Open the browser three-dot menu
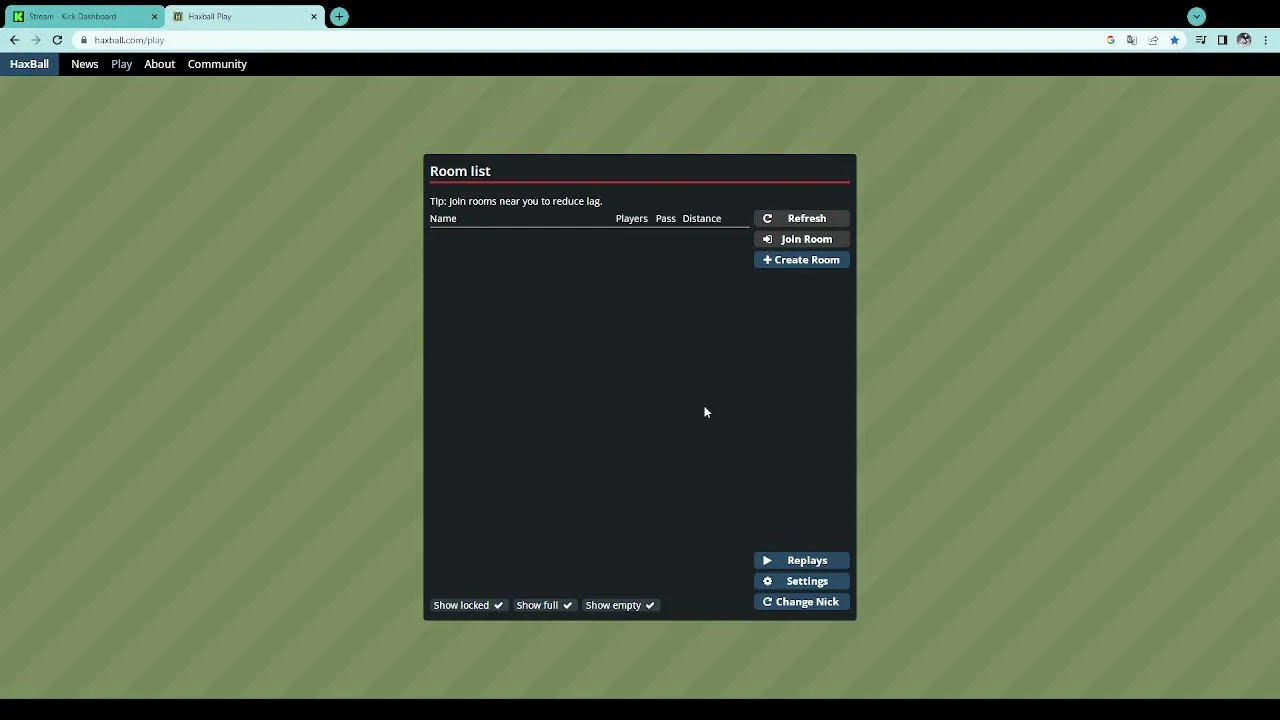The width and height of the screenshot is (1280, 720). coord(1266,40)
